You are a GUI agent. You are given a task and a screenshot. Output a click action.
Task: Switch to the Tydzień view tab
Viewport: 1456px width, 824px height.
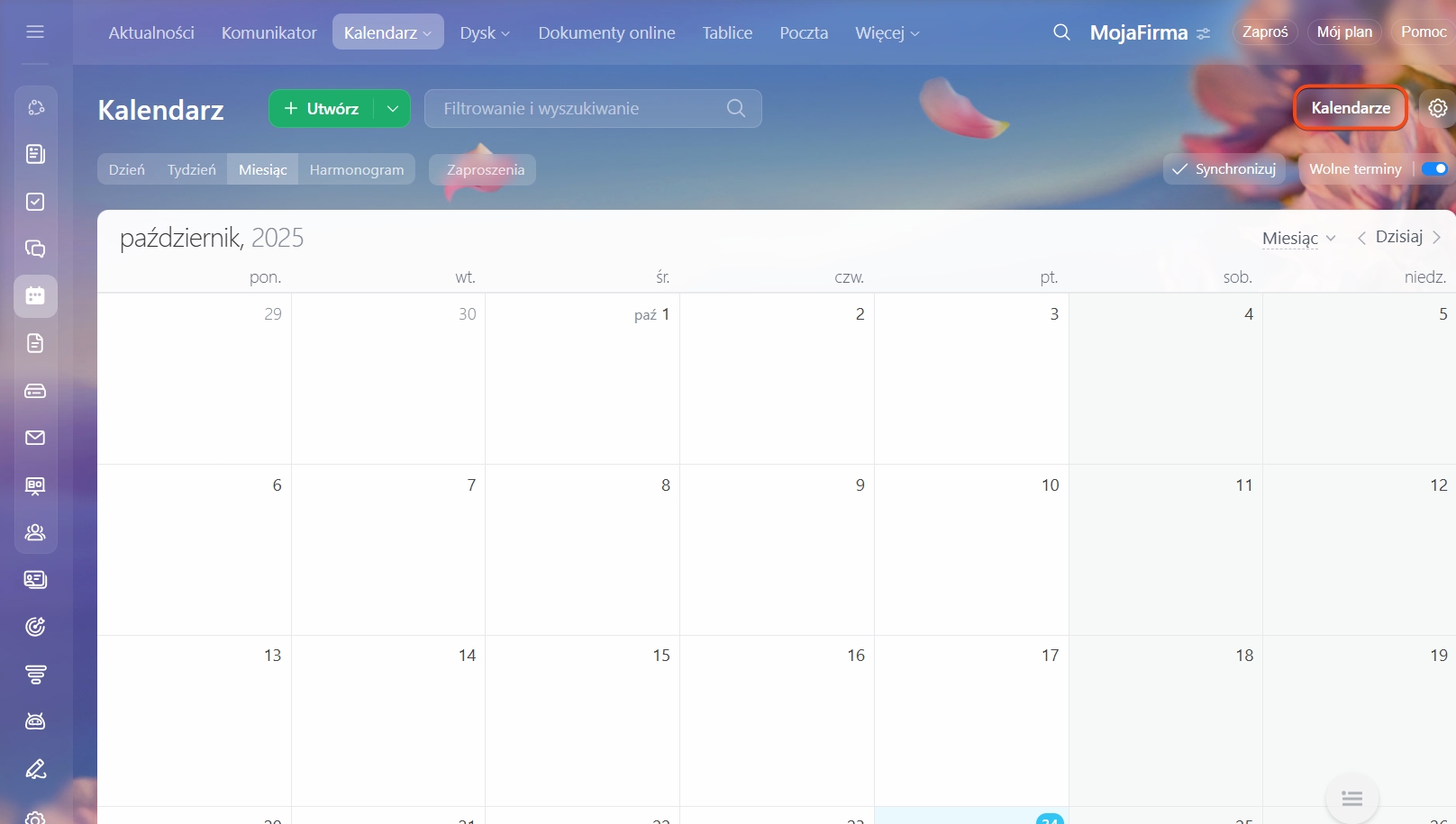click(x=191, y=169)
